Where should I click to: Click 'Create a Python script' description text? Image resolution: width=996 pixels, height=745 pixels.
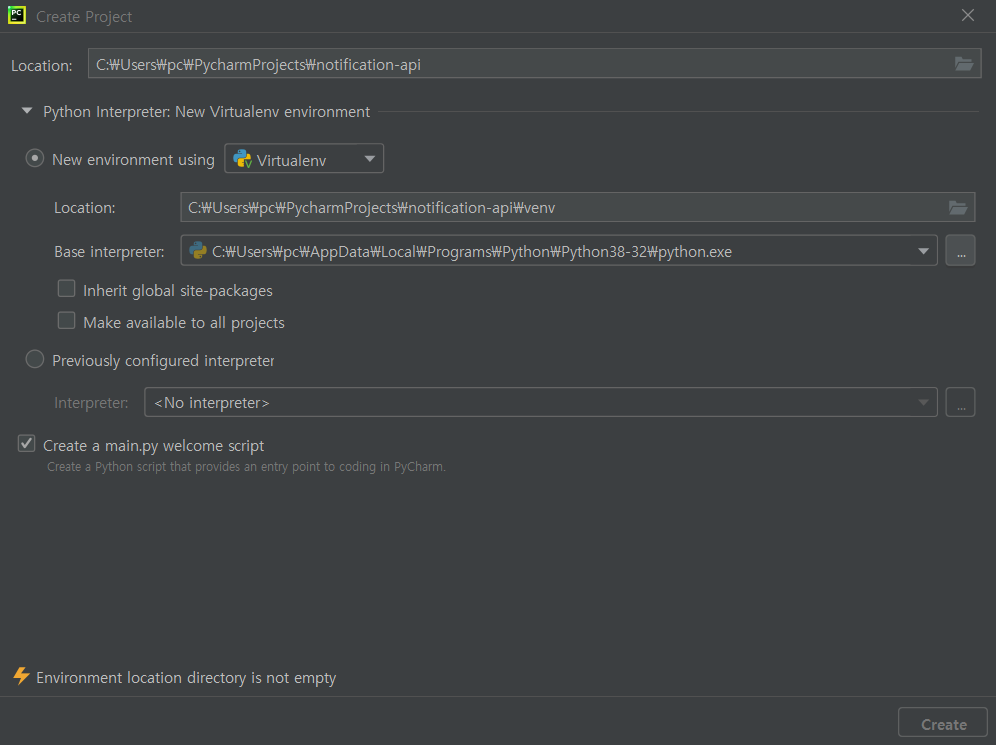tap(246, 467)
